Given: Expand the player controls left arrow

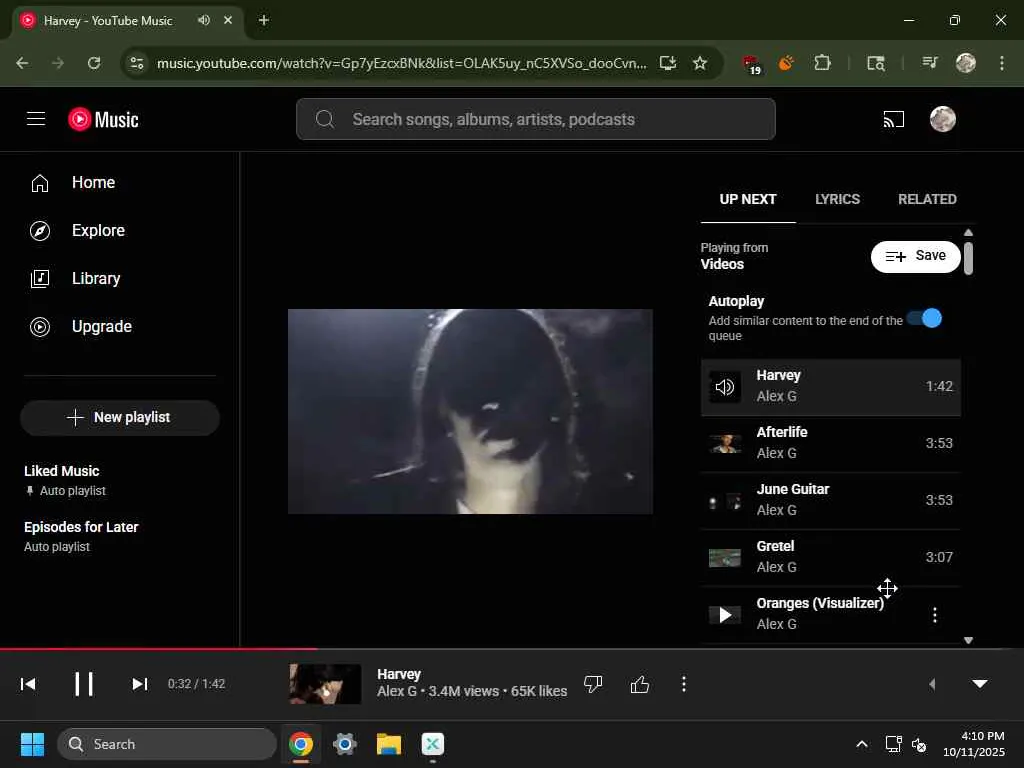Looking at the screenshot, I should [x=932, y=684].
